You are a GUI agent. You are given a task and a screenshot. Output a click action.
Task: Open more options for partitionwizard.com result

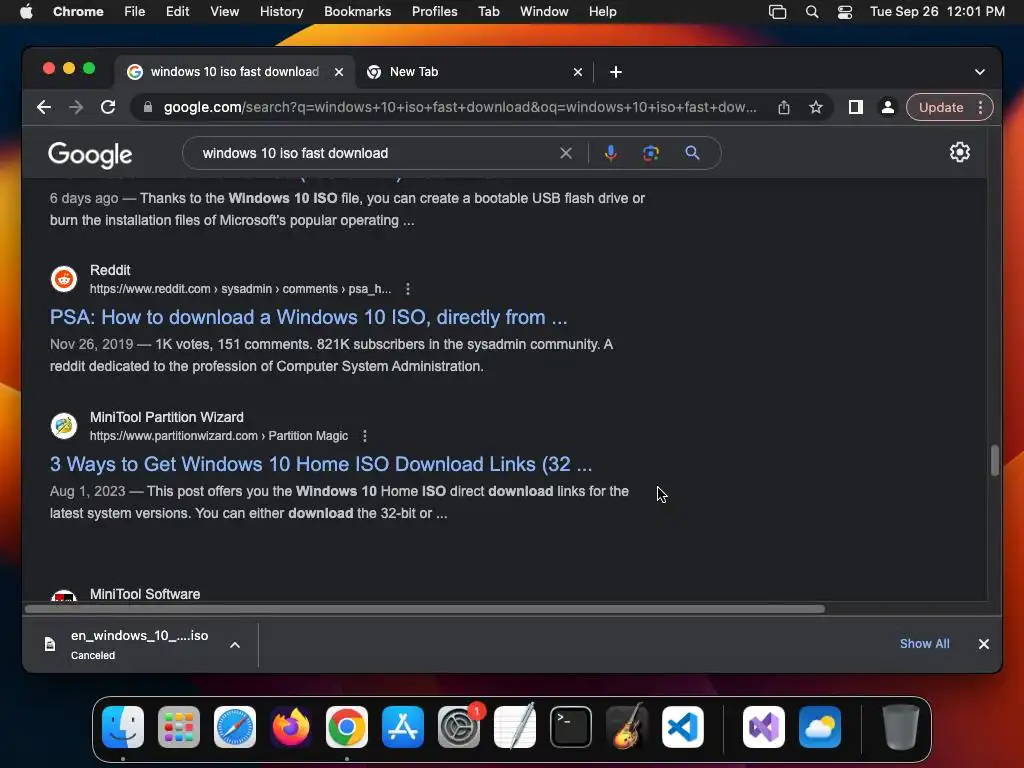365,436
